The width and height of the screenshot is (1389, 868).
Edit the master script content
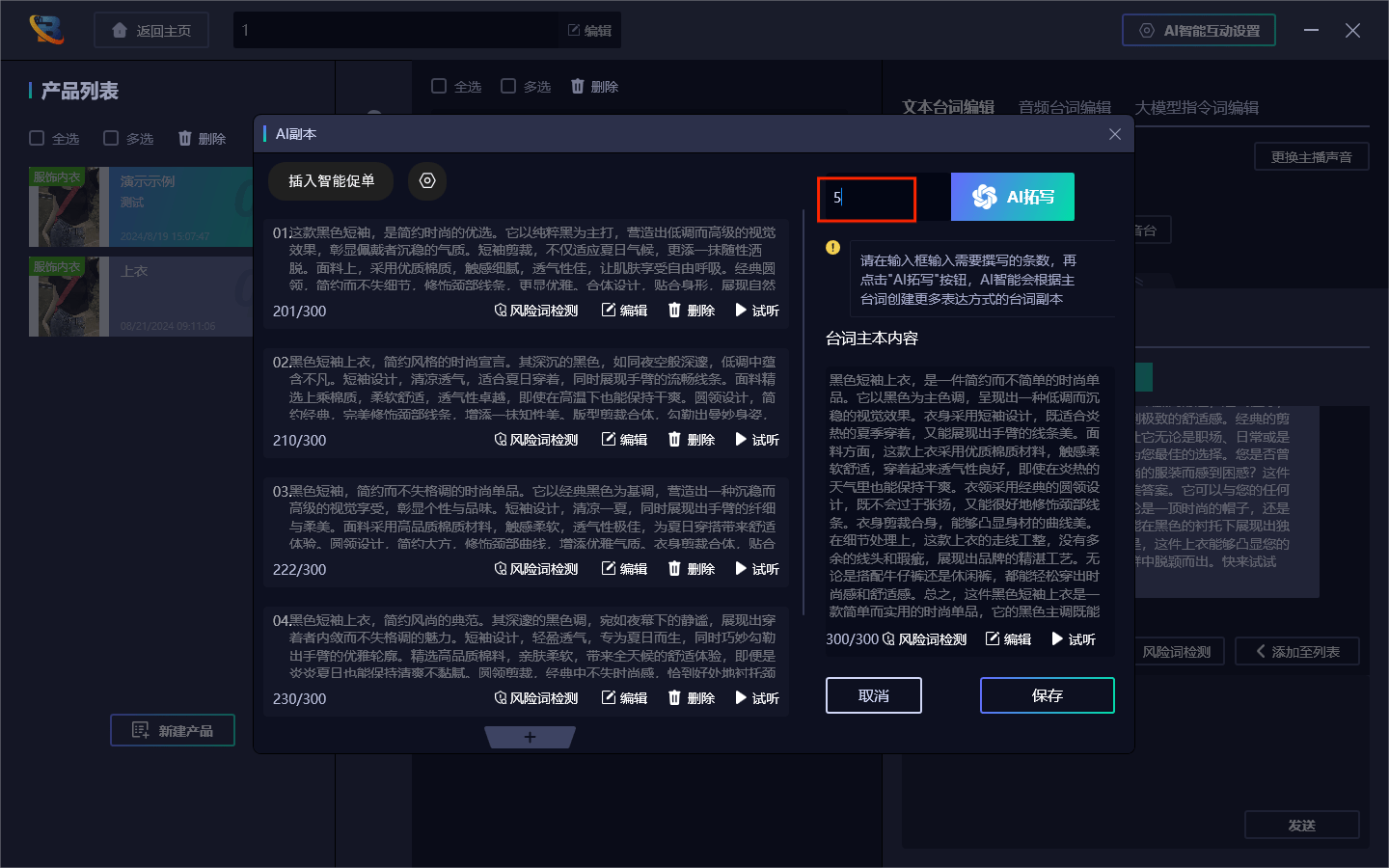click(x=1008, y=639)
